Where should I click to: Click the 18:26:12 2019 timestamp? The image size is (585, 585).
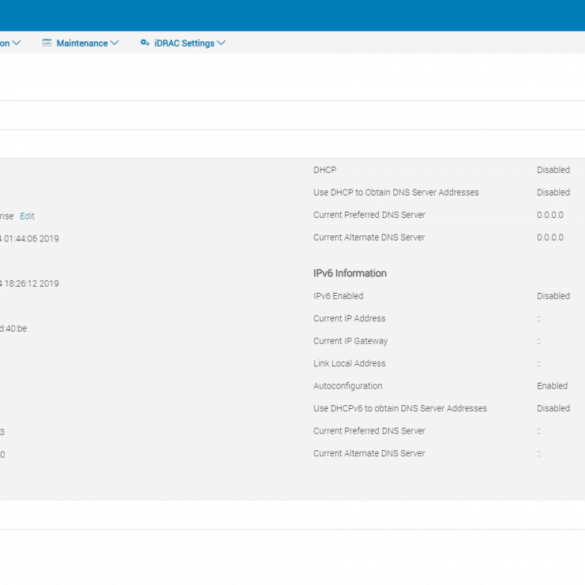coord(31,284)
